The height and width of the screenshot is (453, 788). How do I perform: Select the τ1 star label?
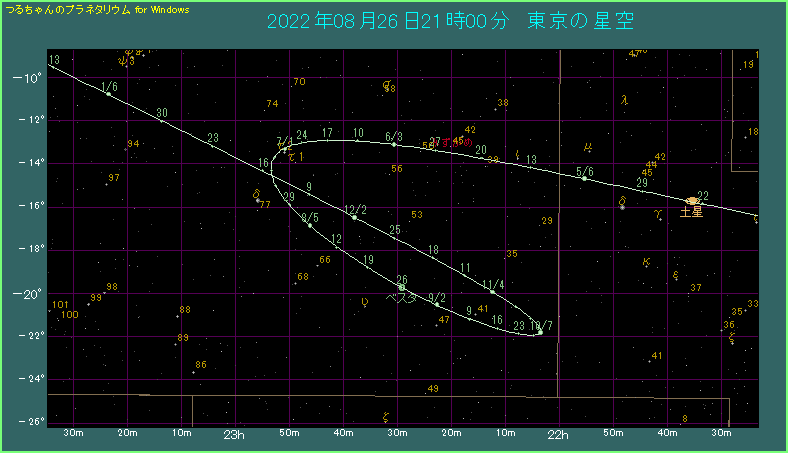point(294,156)
